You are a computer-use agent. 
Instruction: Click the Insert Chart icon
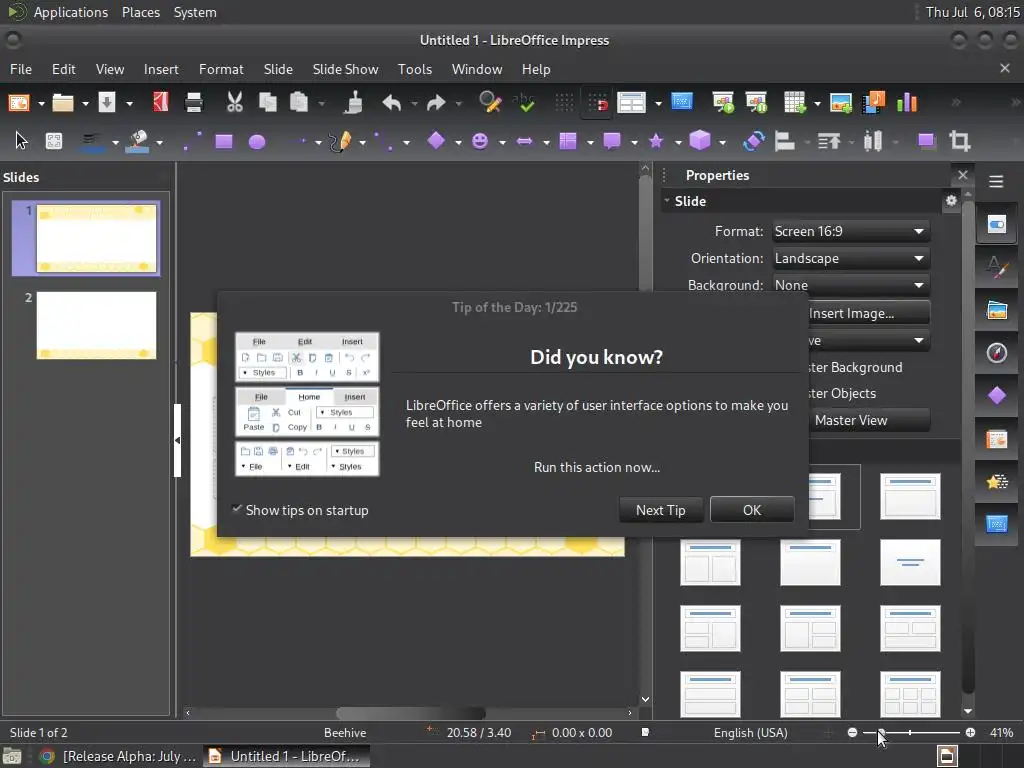(907, 103)
